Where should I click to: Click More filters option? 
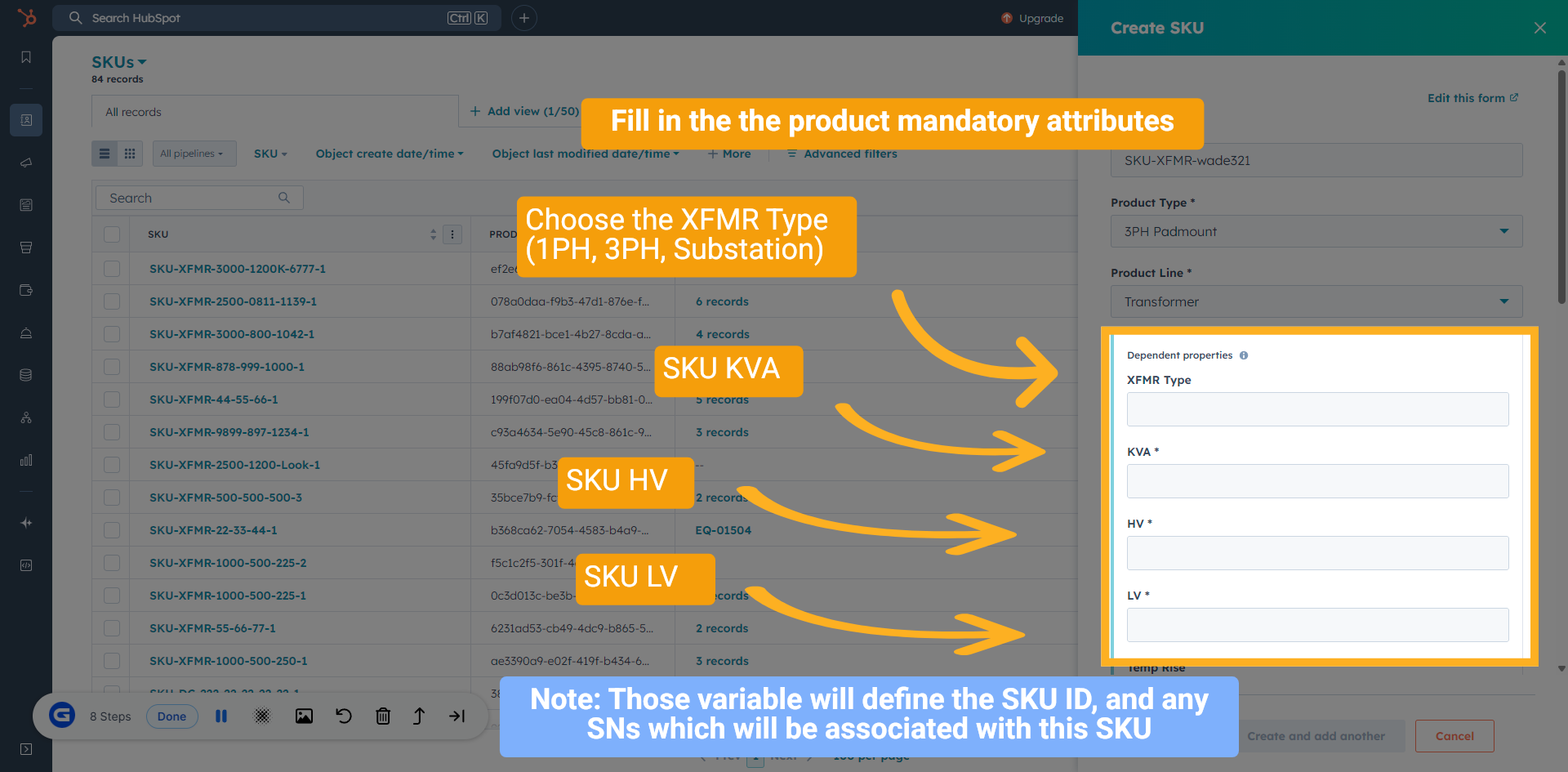729,154
